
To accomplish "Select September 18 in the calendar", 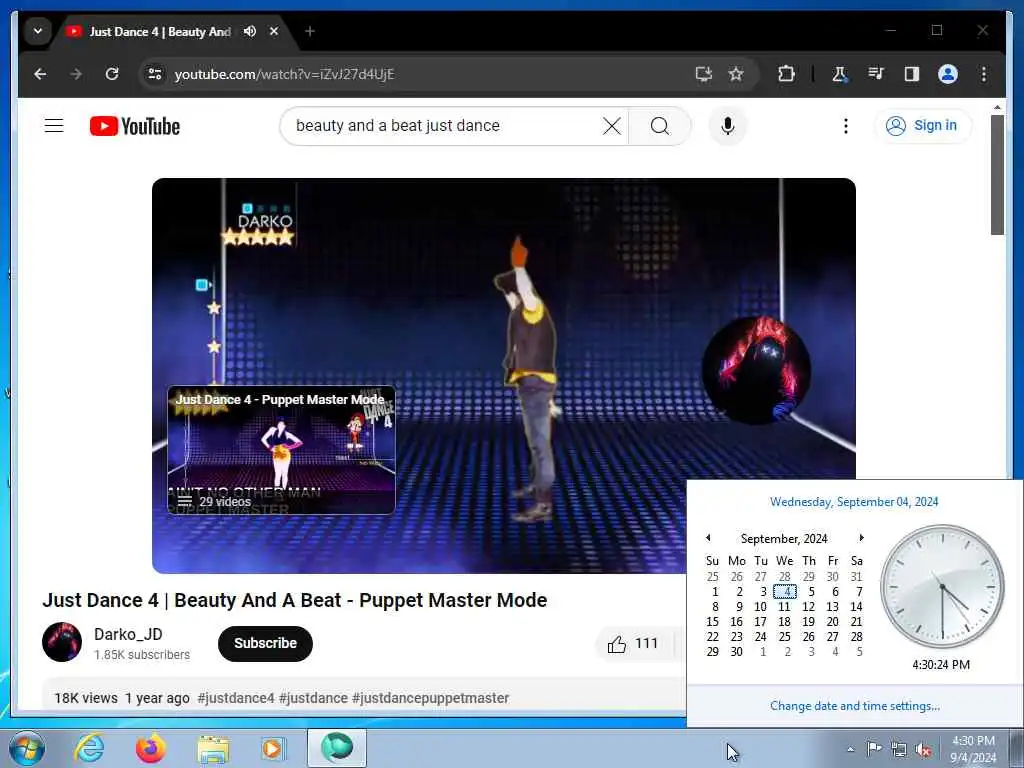I will [x=785, y=622].
